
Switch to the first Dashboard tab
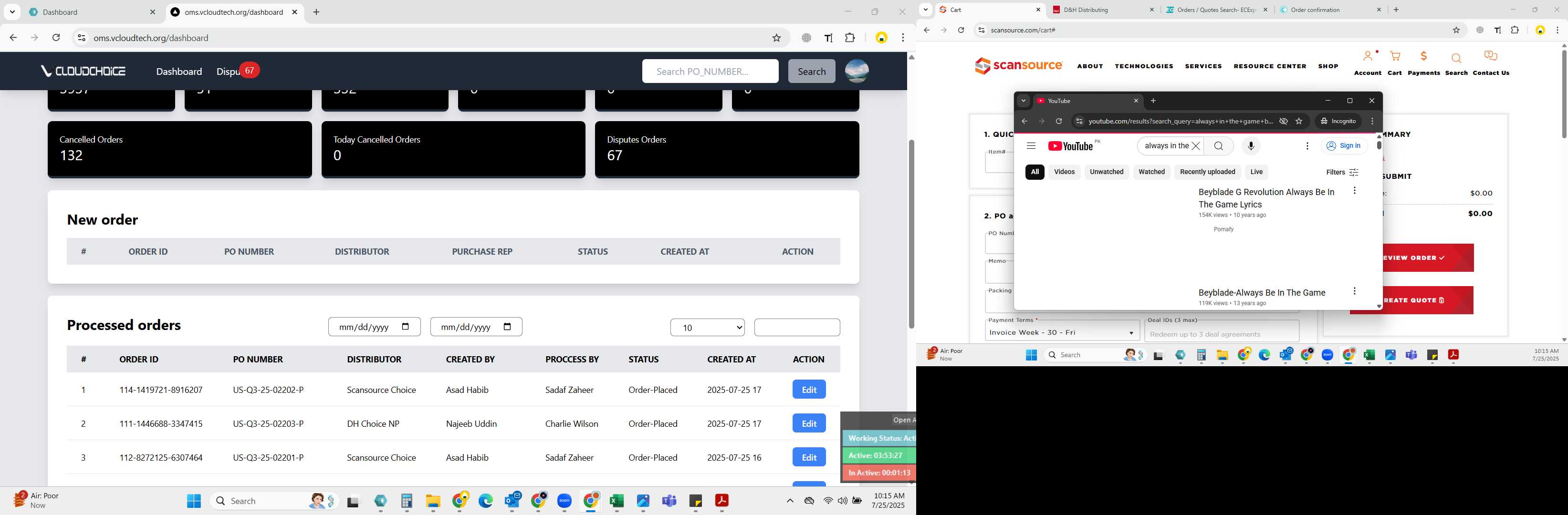coord(93,12)
